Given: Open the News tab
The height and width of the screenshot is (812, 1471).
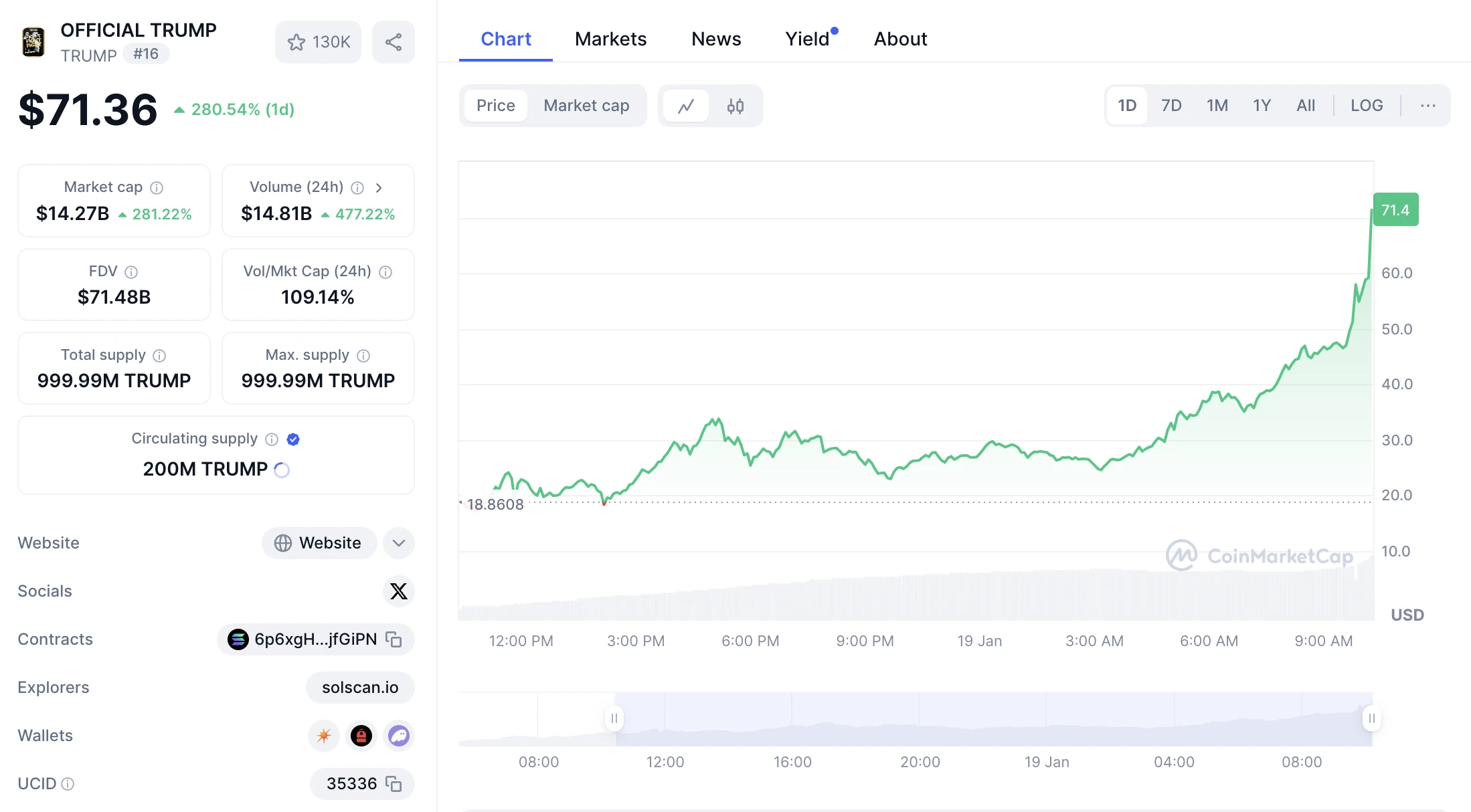Looking at the screenshot, I should point(716,39).
